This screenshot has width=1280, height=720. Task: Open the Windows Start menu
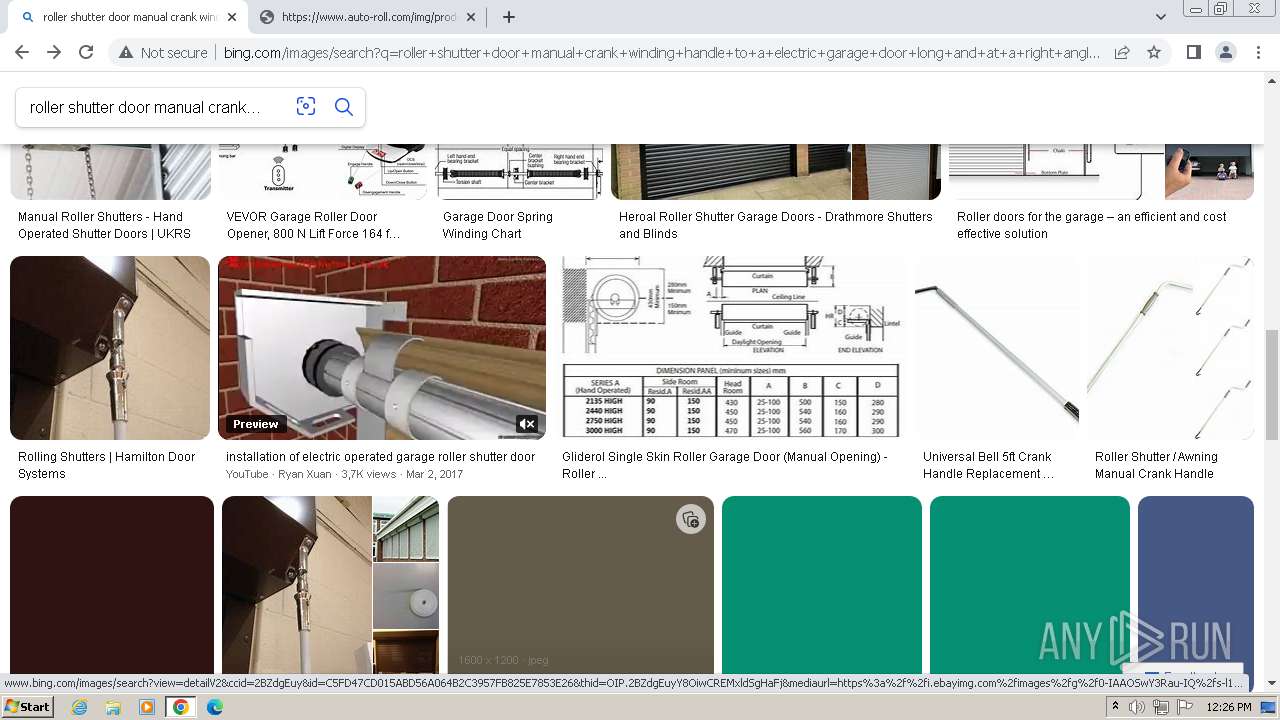27,707
